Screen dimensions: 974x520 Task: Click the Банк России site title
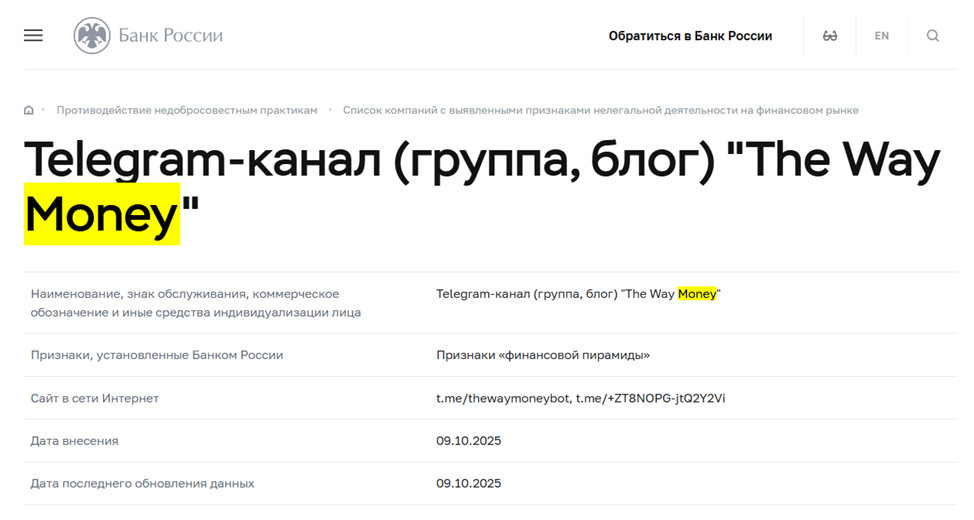pos(170,35)
